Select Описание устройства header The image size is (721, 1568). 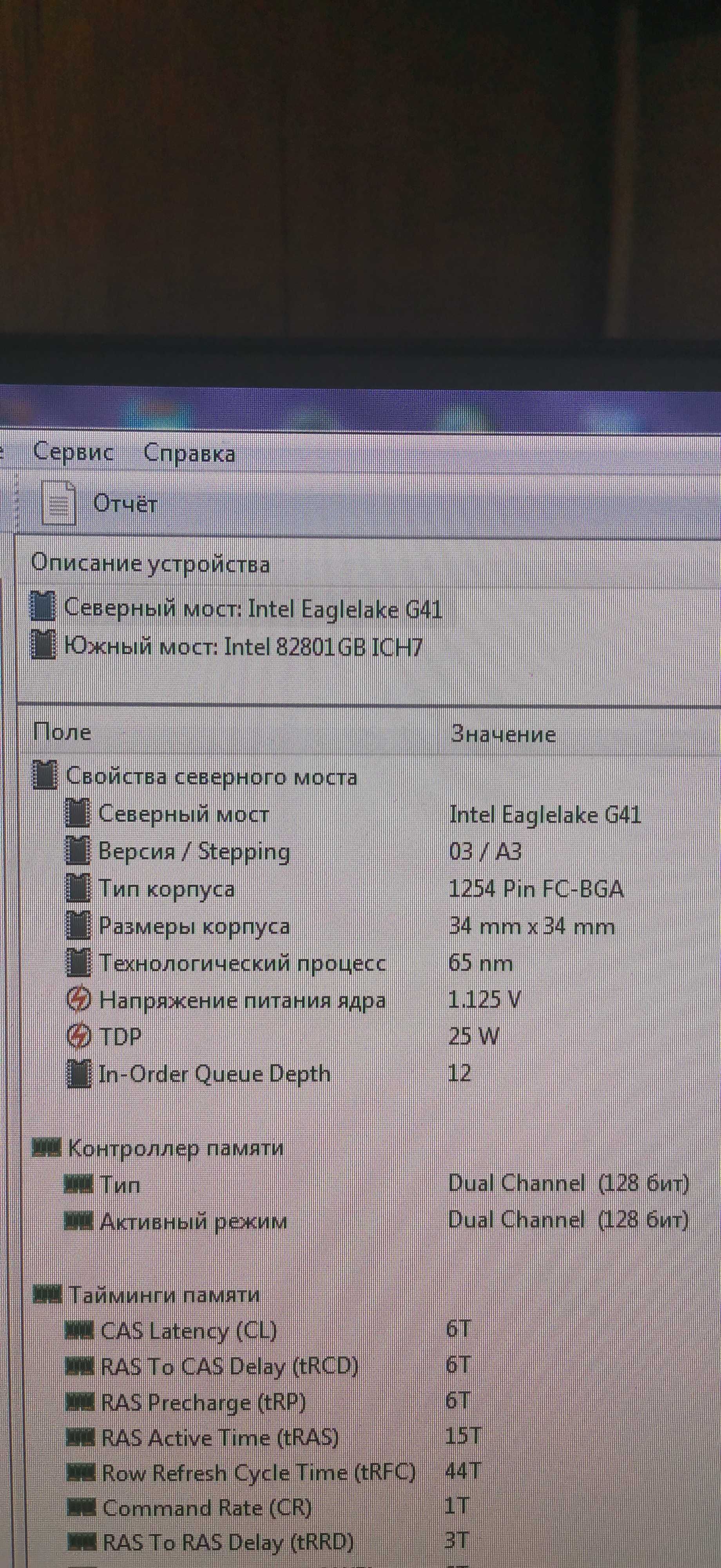point(150,564)
